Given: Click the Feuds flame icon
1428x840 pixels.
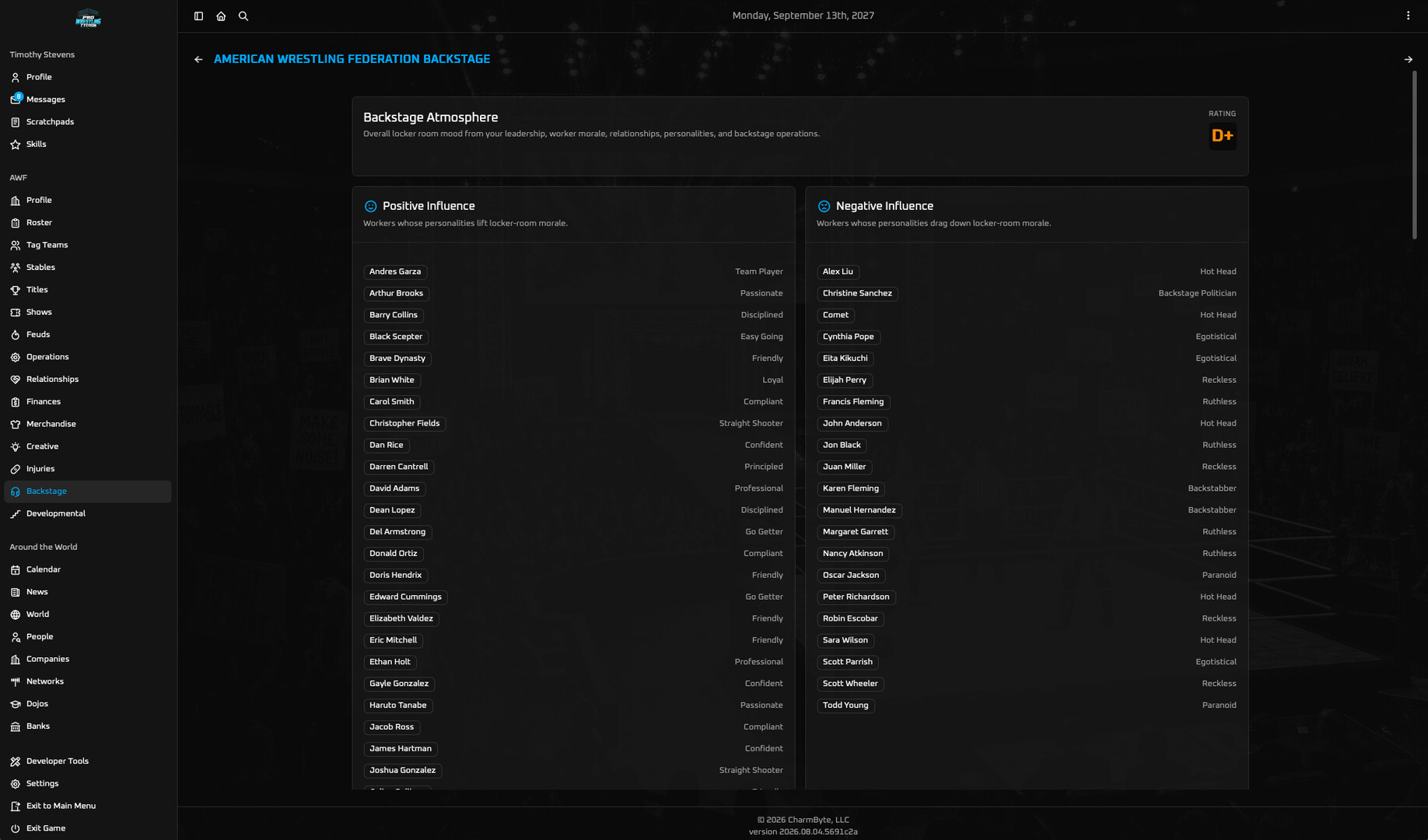Looking at the screenshot, I should [x=16, y=335].
